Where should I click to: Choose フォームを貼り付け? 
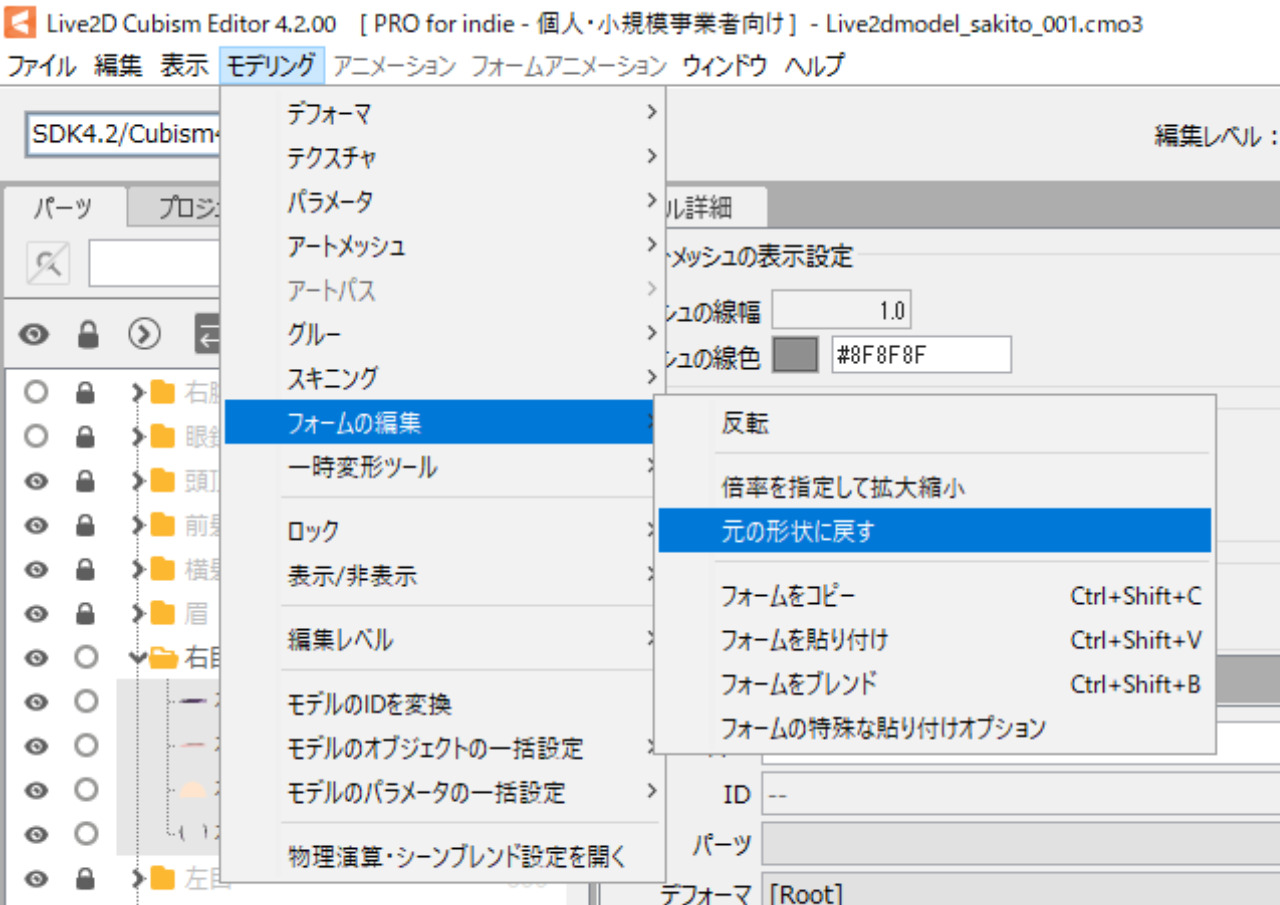click(x=934, y=640)
